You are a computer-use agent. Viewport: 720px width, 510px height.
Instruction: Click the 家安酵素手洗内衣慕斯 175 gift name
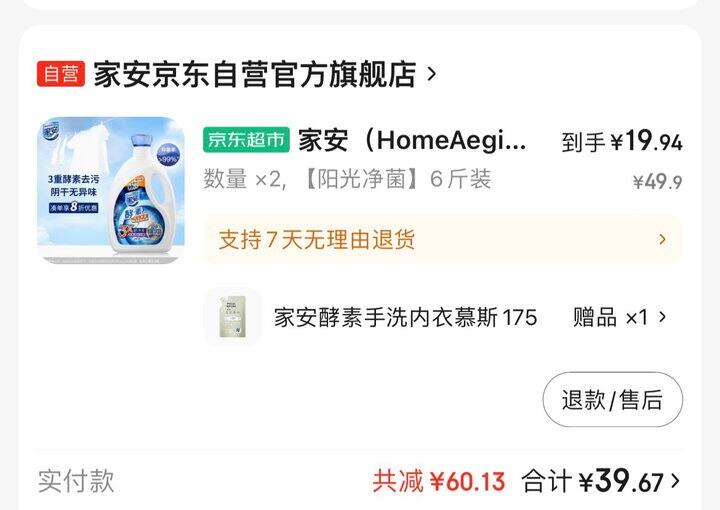point(405,318)
